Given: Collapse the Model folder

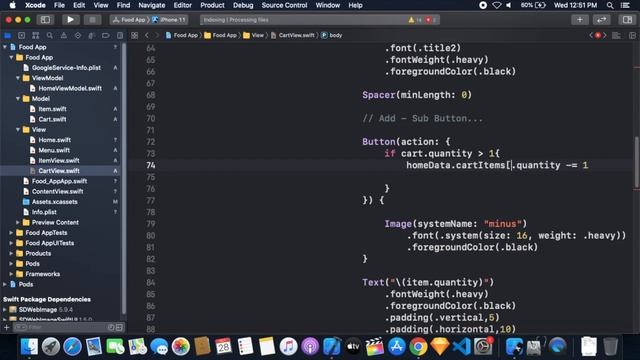Looking at the screenshot, I should point(18,99).
